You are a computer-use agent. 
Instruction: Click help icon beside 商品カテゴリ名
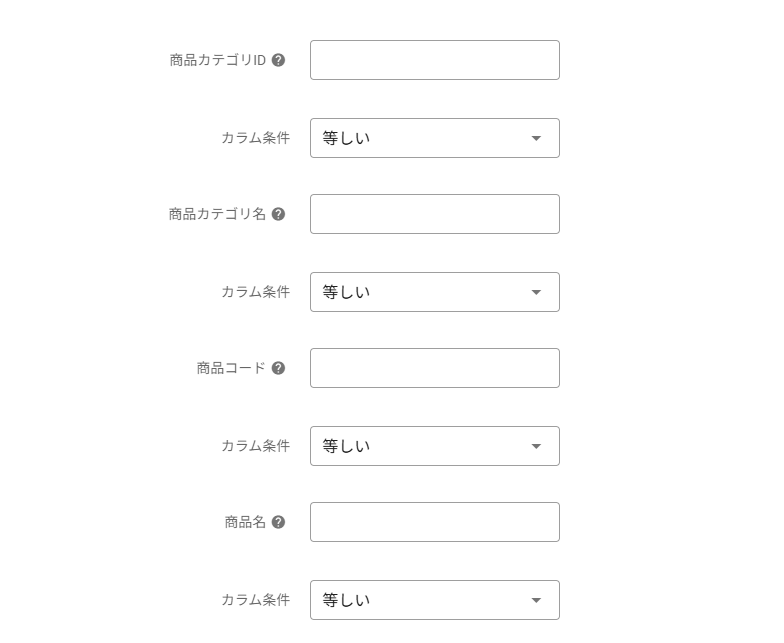[278, 214]
